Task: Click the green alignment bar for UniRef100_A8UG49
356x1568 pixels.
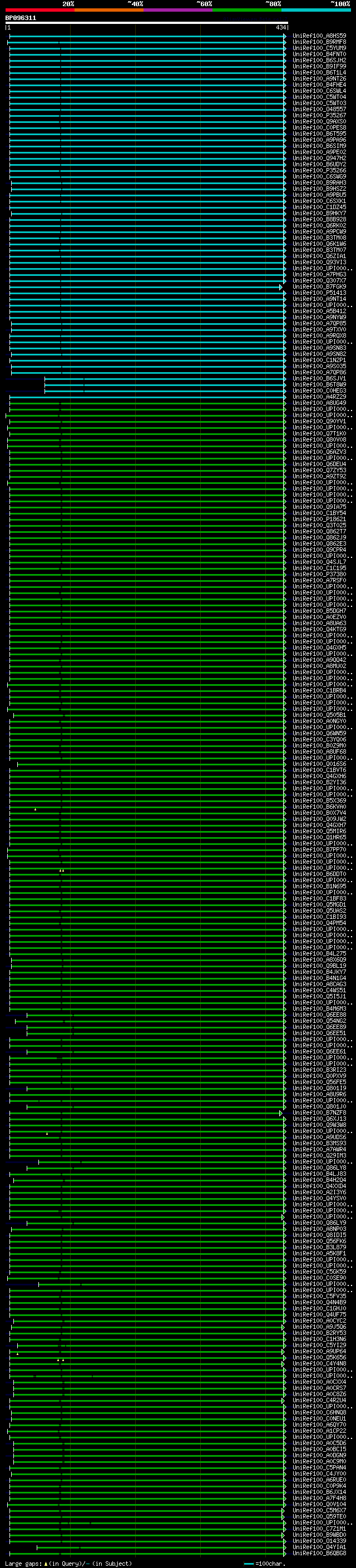Action: point(147,403)
